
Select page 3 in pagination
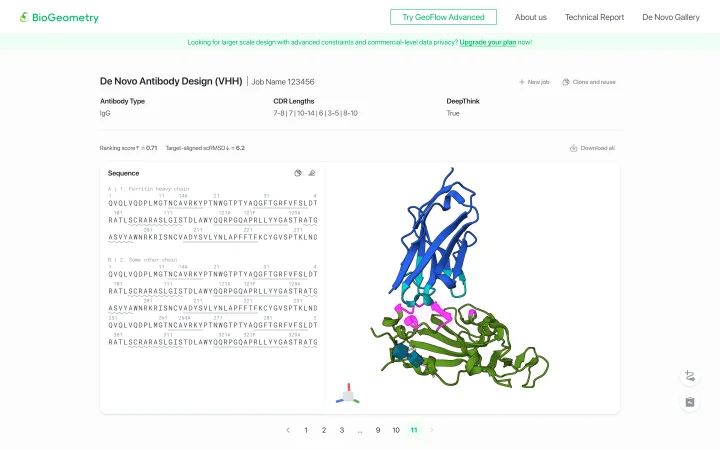(x=342, y=430)
